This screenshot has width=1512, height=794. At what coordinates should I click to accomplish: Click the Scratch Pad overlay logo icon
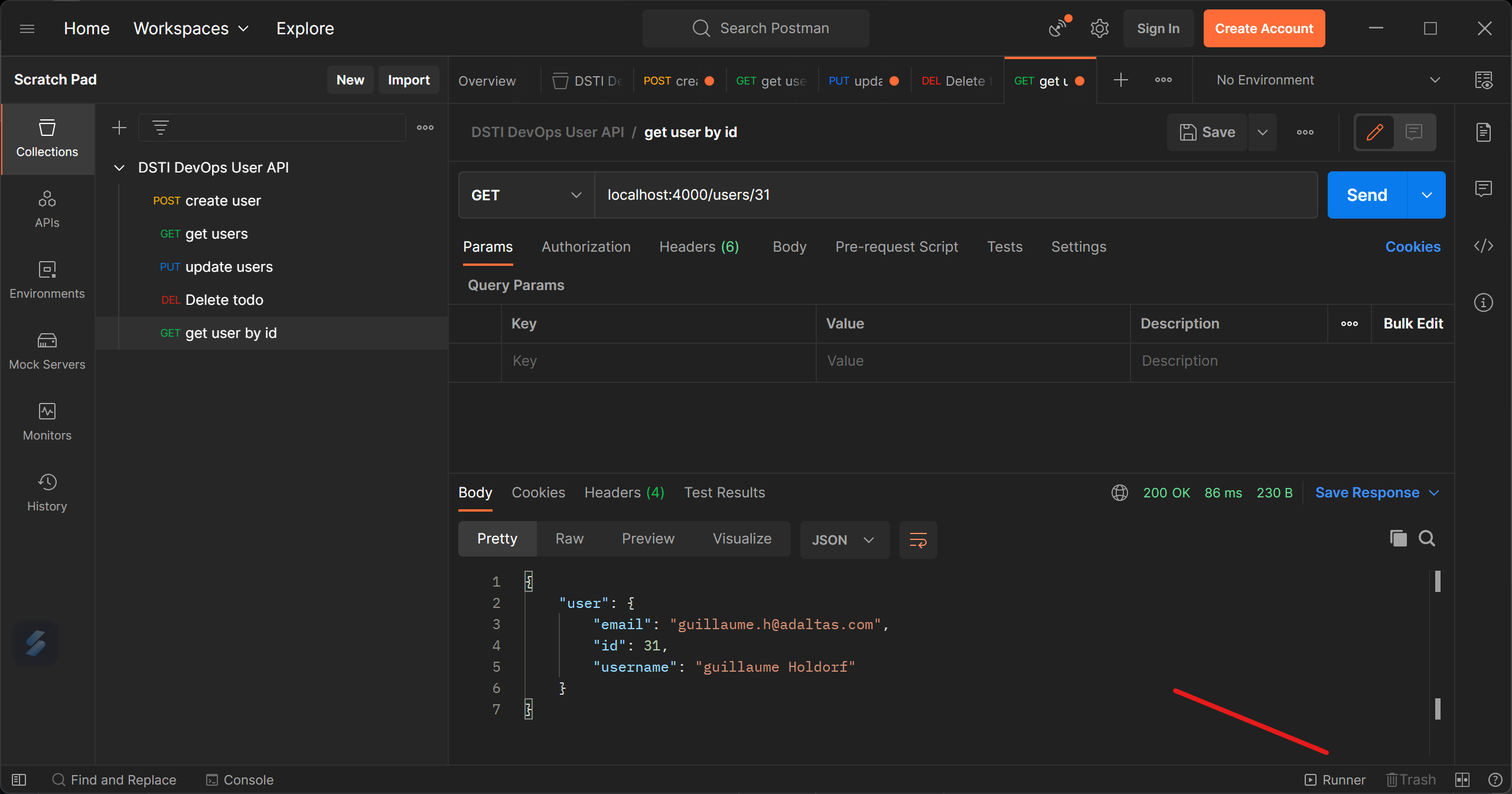point(35,644)
